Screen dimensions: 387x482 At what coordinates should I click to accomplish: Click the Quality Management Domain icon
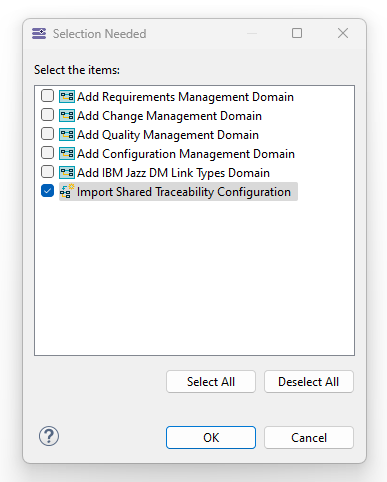coord(67,135)
